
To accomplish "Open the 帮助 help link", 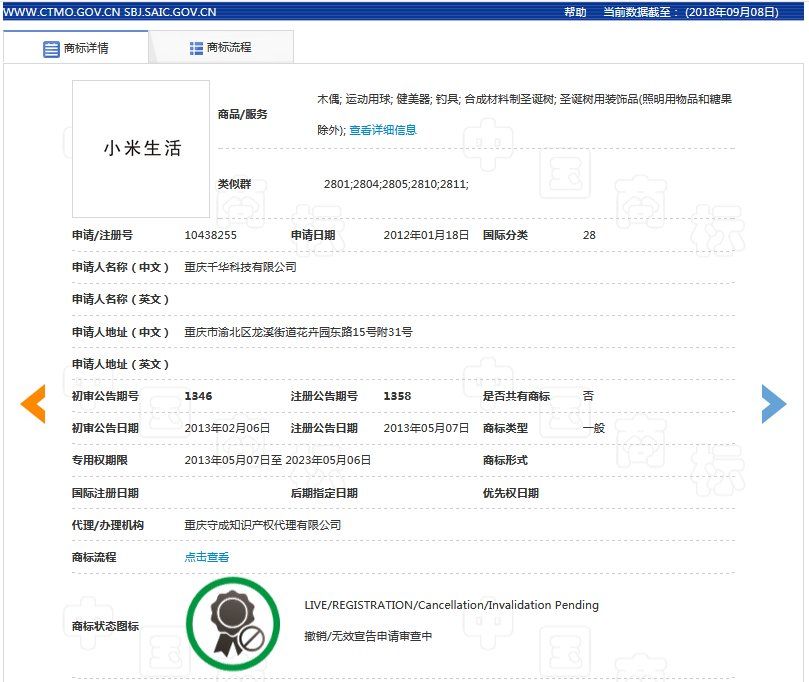I will point(575,12).
